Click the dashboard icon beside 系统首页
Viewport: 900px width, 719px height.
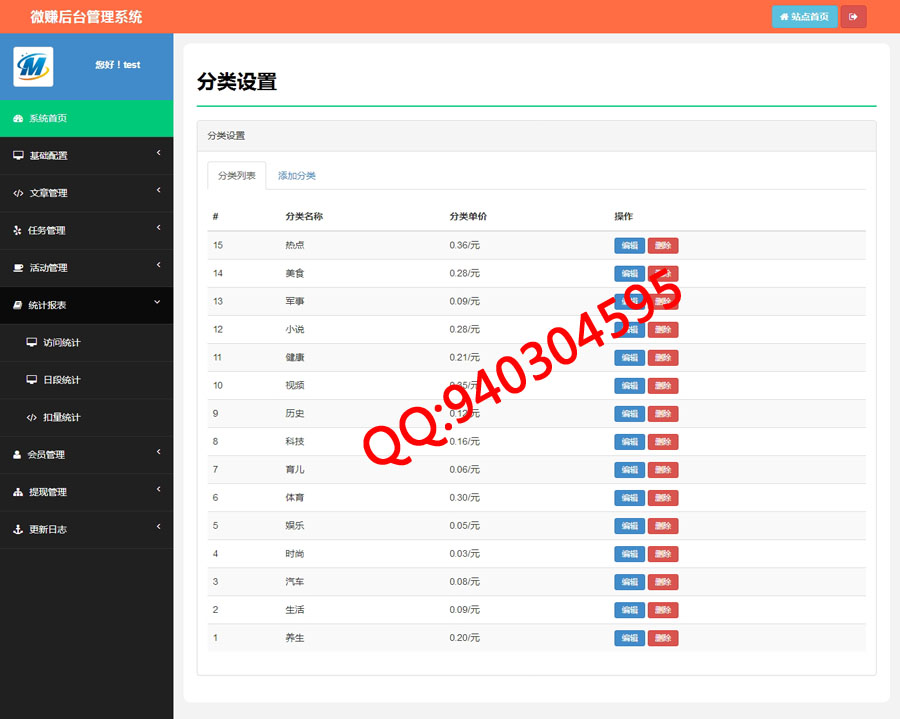point(18,119)
